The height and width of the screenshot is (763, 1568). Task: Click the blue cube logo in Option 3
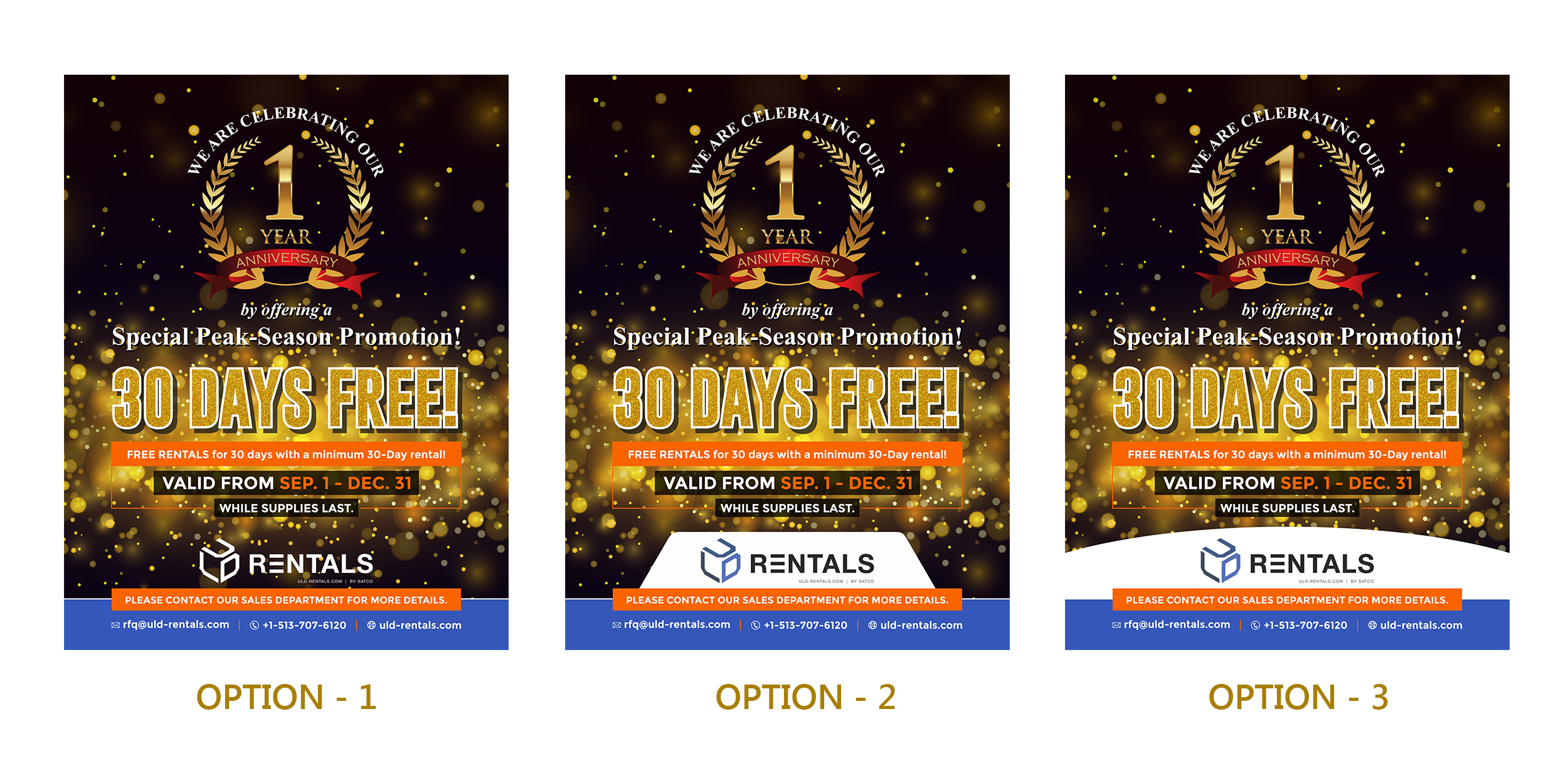tap(1220, 560)
